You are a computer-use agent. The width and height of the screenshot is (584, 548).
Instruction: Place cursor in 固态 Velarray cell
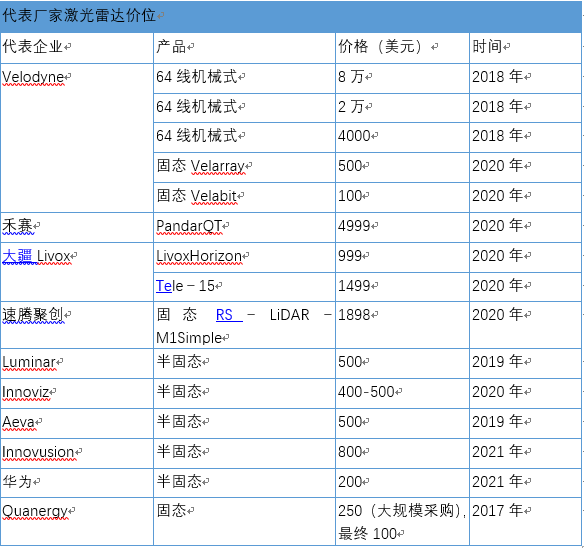click(244, 167)
